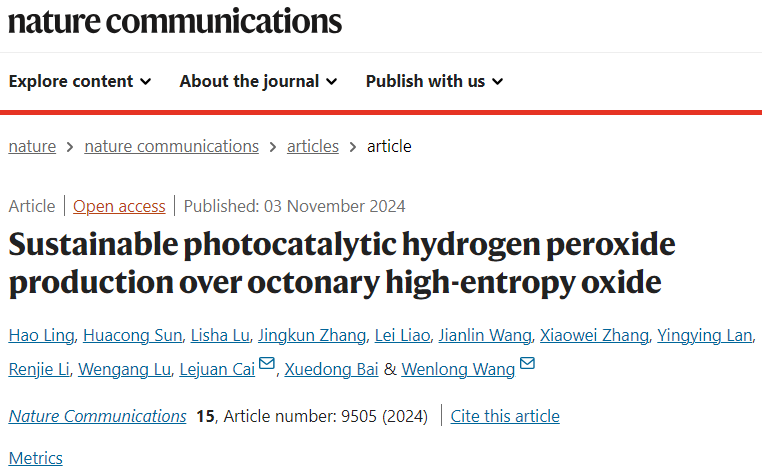Select author Yingying Lan
762x475 pixels.
pos(704,335)
